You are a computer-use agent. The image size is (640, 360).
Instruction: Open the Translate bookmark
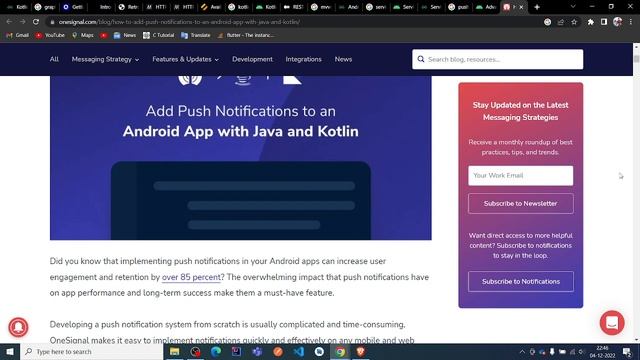tap(196, 35)
